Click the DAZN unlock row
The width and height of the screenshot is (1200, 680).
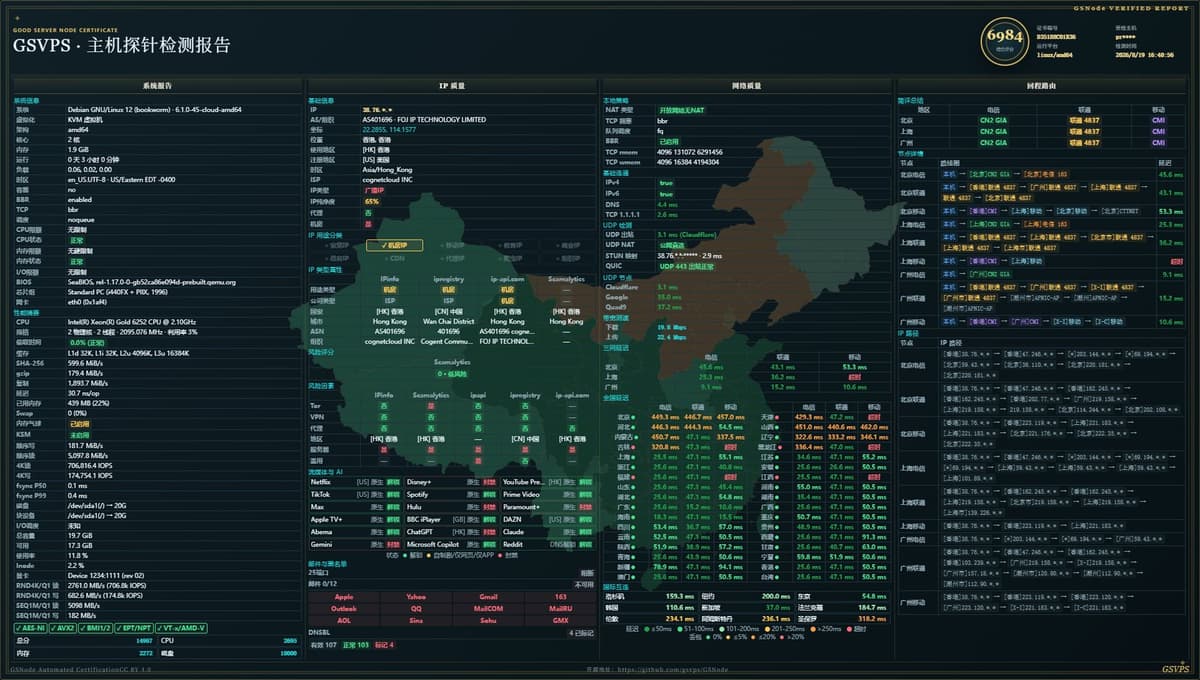click(x=548, y=520)
